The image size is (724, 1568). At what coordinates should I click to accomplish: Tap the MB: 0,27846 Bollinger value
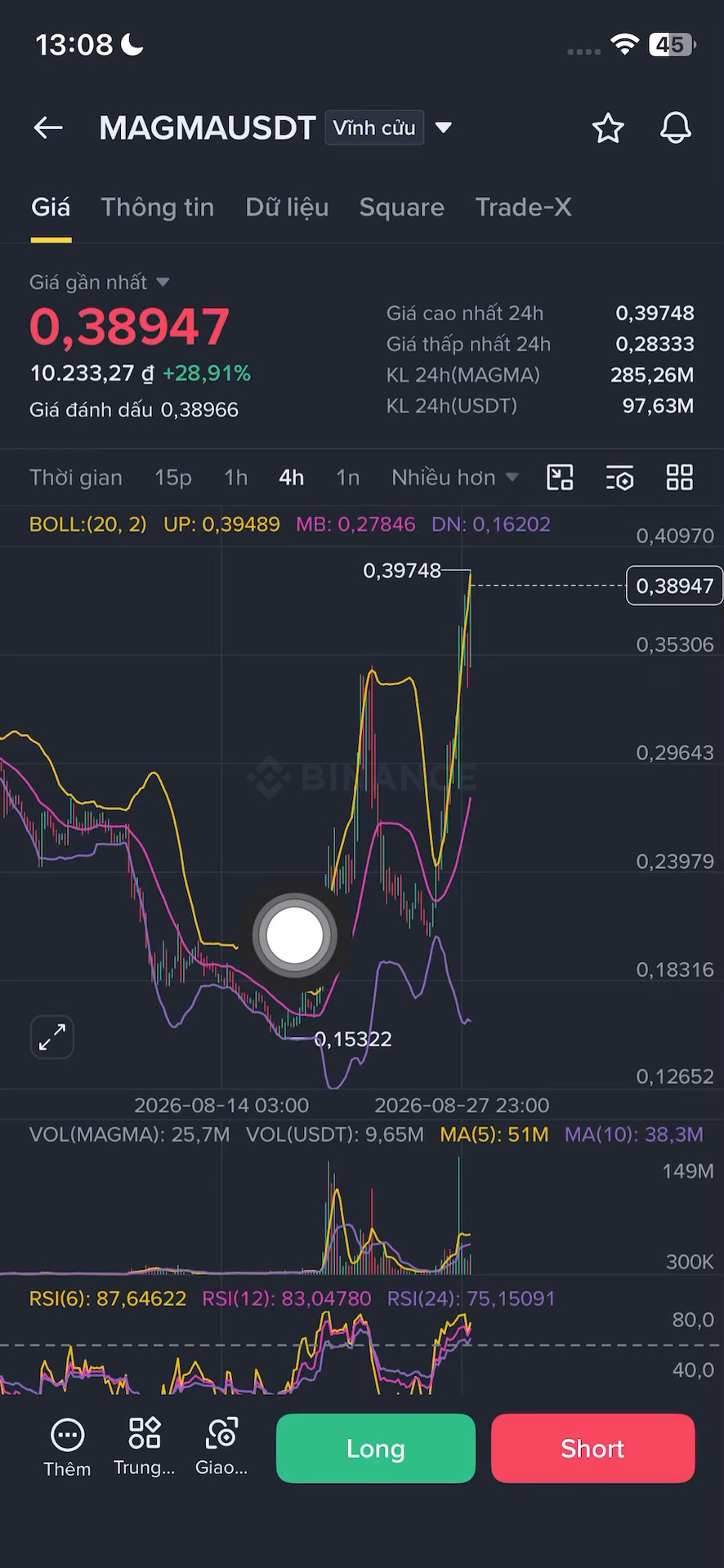[x=355, y=523]
